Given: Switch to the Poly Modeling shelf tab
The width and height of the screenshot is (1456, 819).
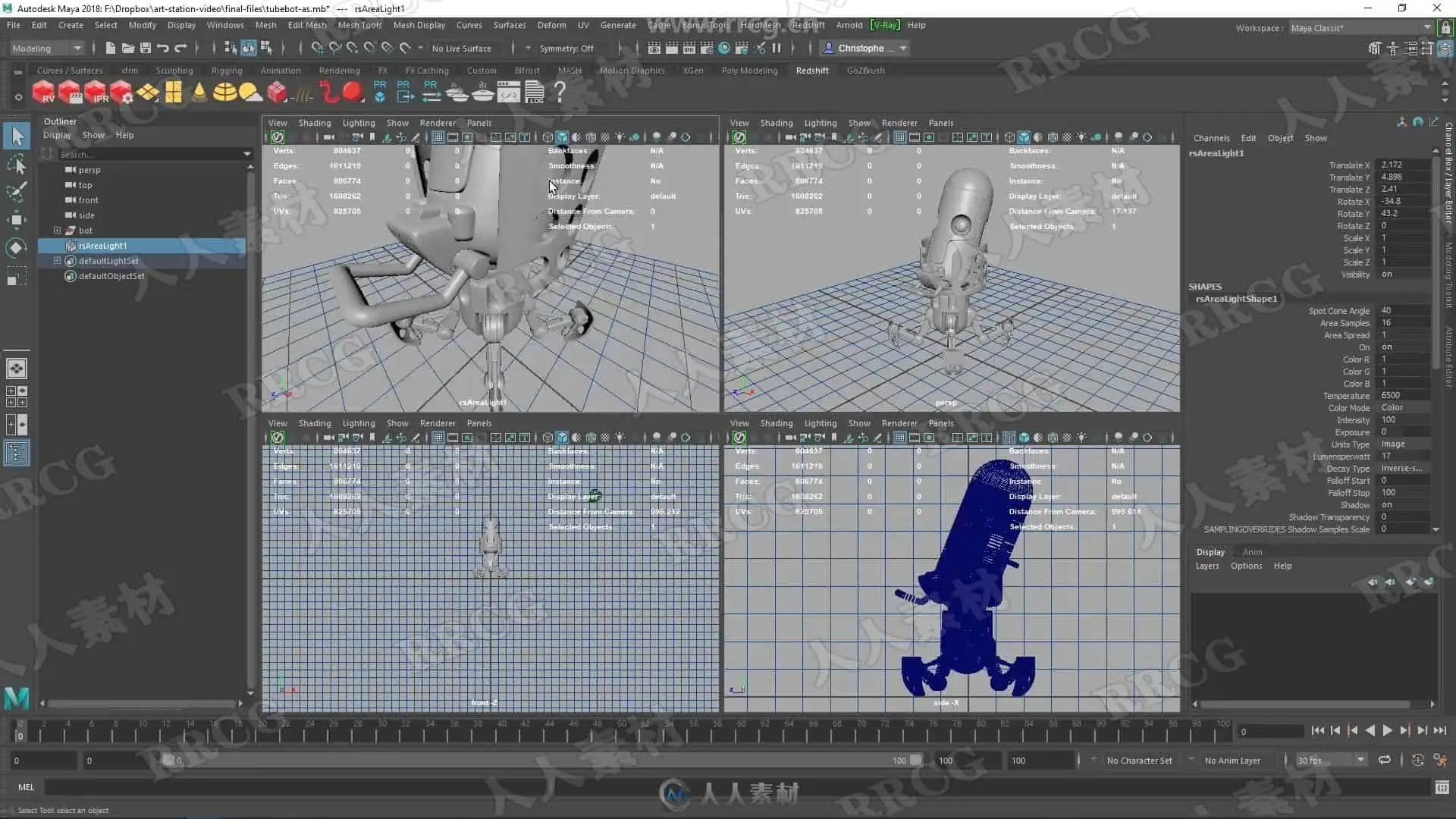Looking at the screenshot, I should pyautogui.click(x=749, y=71).
